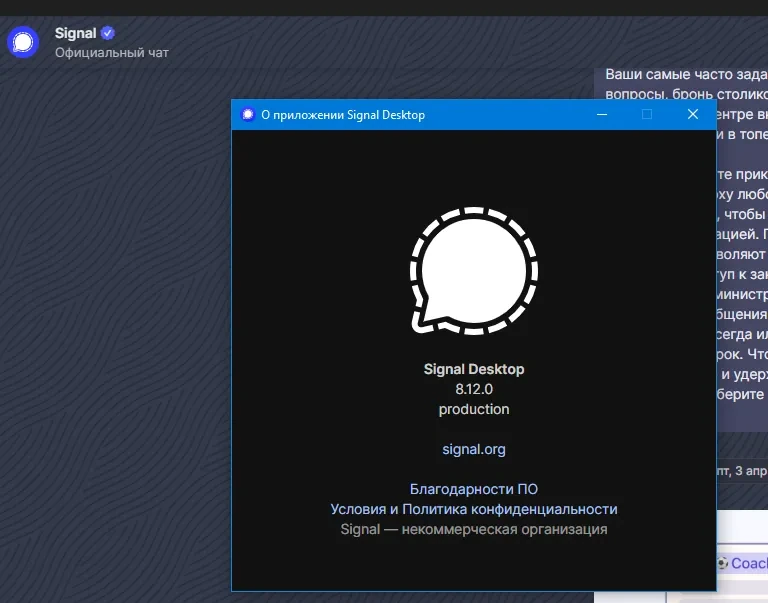Click the О приложении Signal Desktop title
The image size is (768, 603).
[343, 115]
